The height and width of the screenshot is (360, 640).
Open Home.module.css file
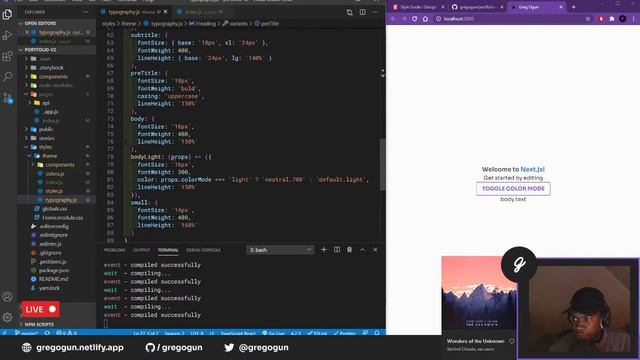point(62,218)
